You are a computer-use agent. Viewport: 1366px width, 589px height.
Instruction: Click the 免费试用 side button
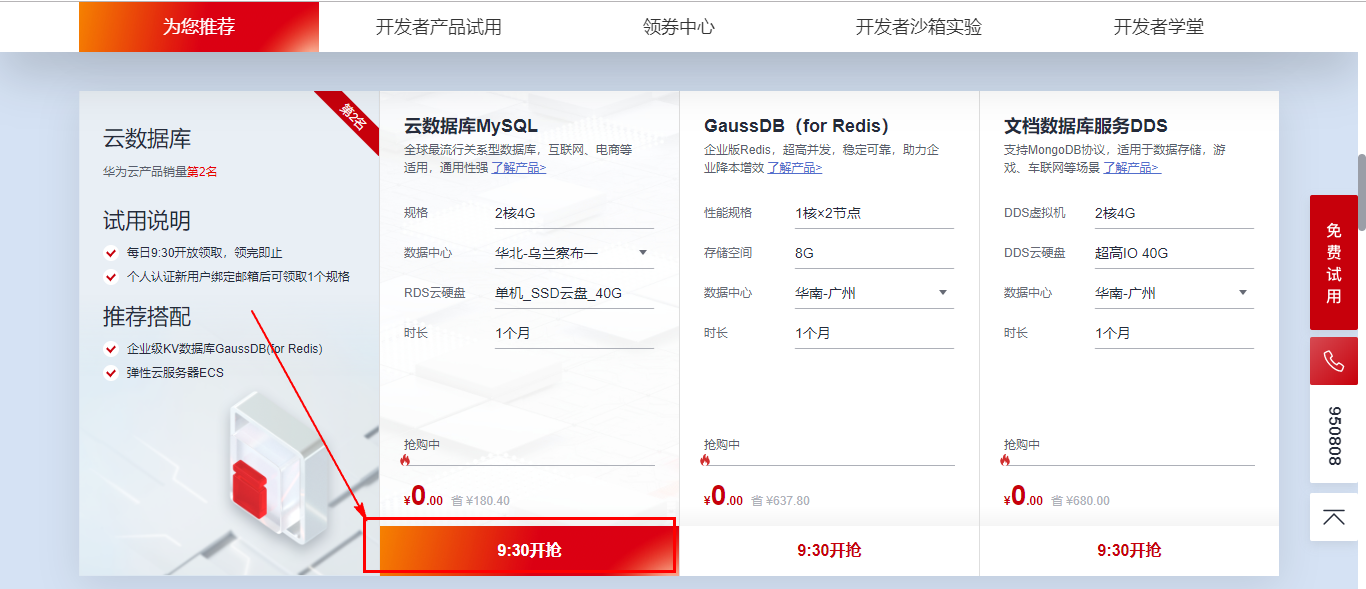1334,262
